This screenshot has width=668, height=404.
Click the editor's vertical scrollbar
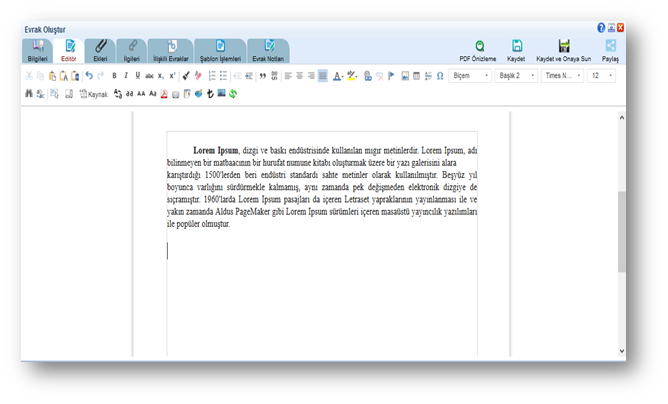[622, 230]
